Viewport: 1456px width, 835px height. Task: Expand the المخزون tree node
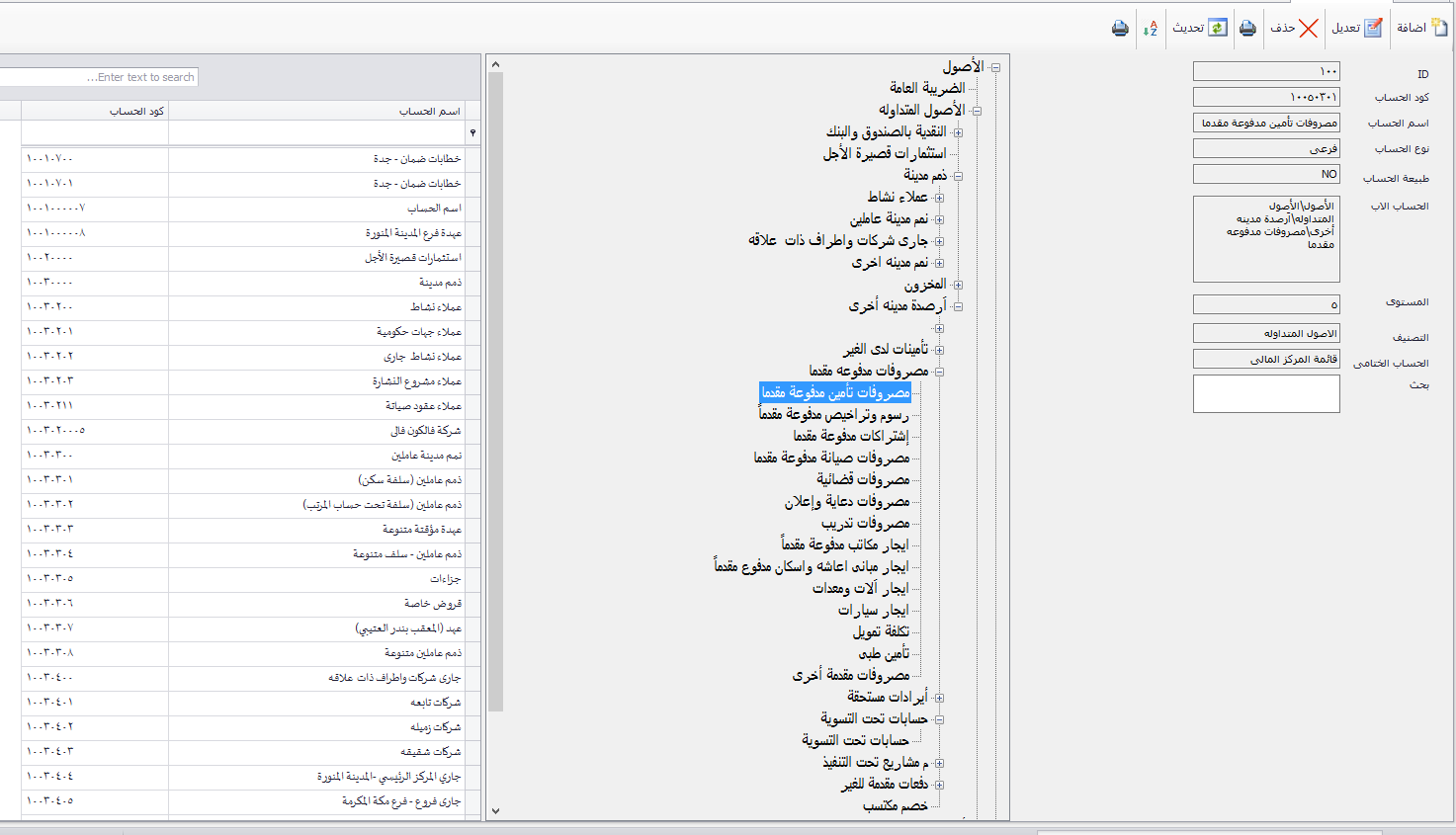pos(958,285)
